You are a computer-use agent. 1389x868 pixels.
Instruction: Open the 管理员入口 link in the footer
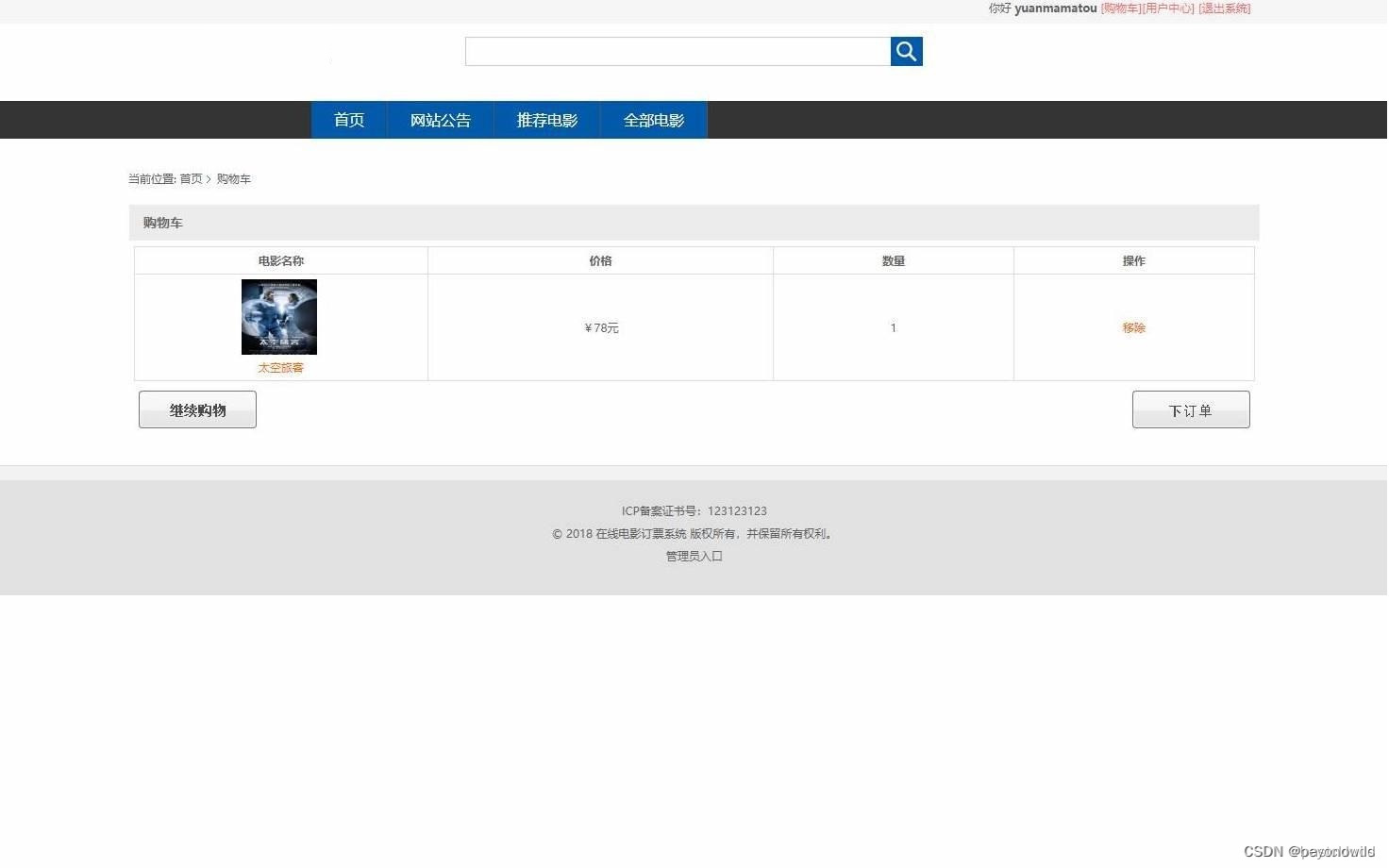(x=694, y=556)
